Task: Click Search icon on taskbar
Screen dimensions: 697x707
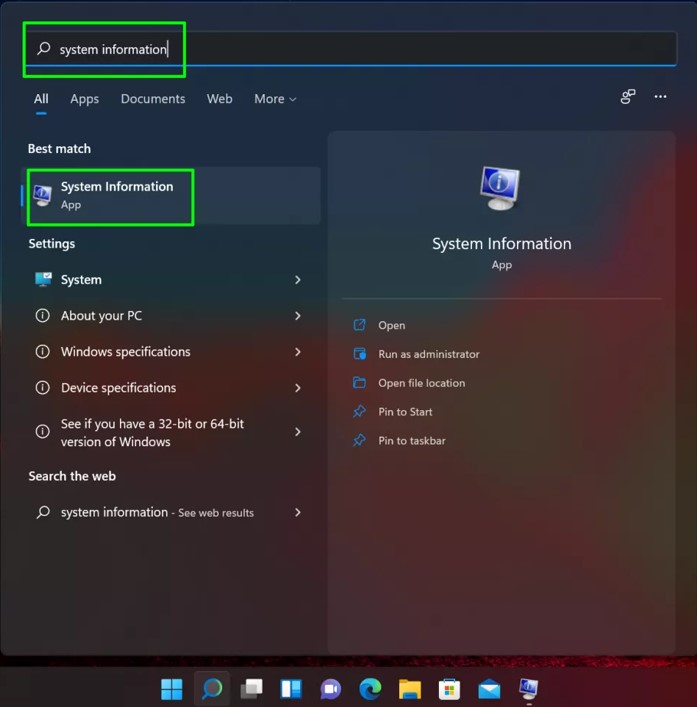Action: point(212,689)
